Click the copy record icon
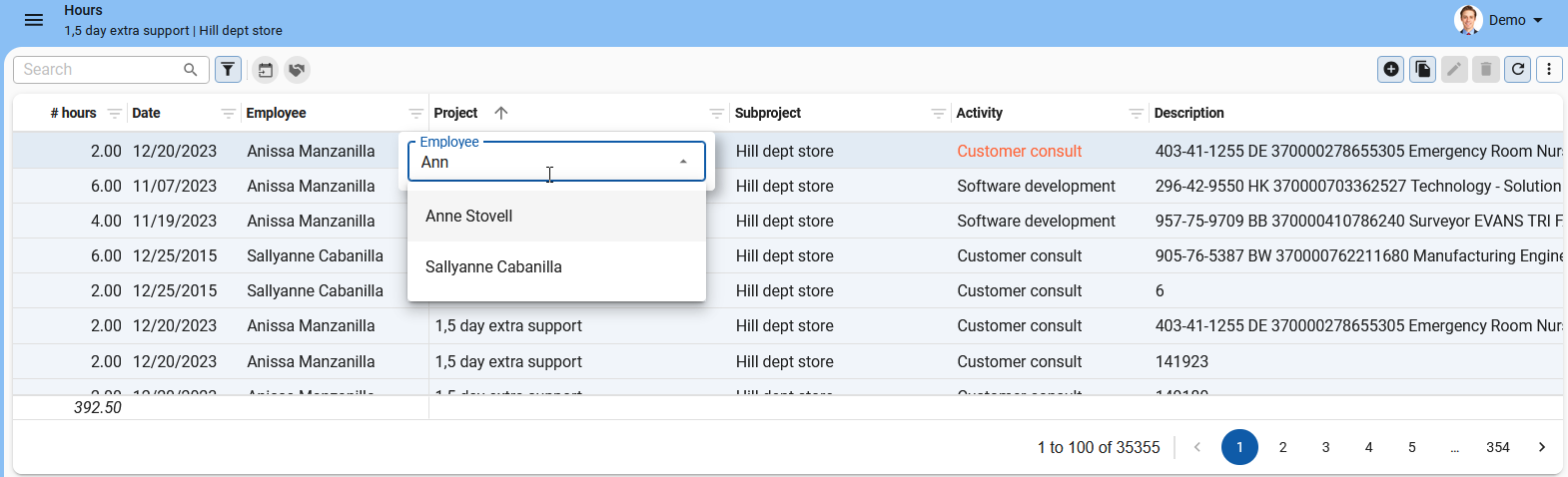 (1422, 69)
